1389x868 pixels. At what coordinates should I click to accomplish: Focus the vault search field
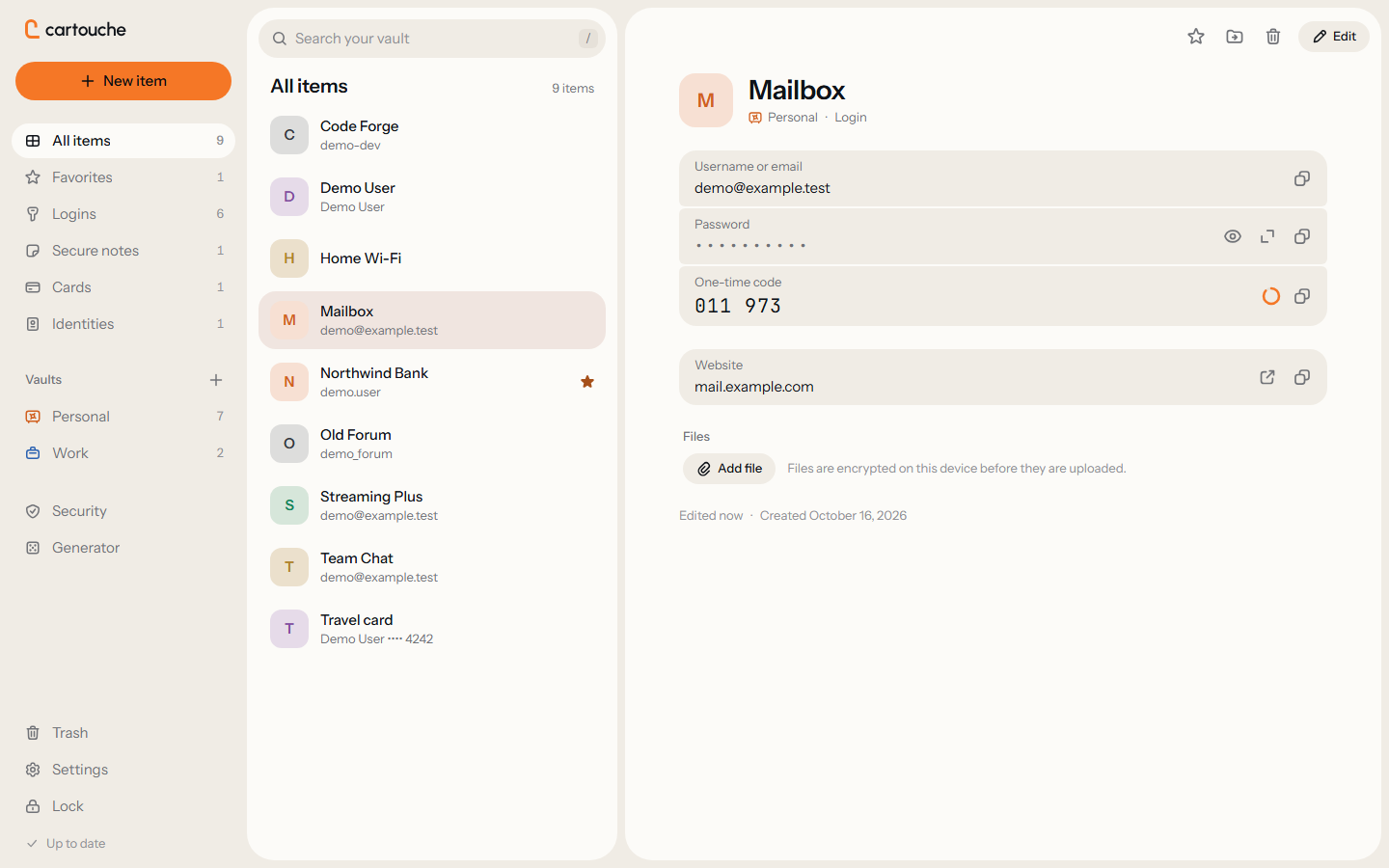coord(432,39)
